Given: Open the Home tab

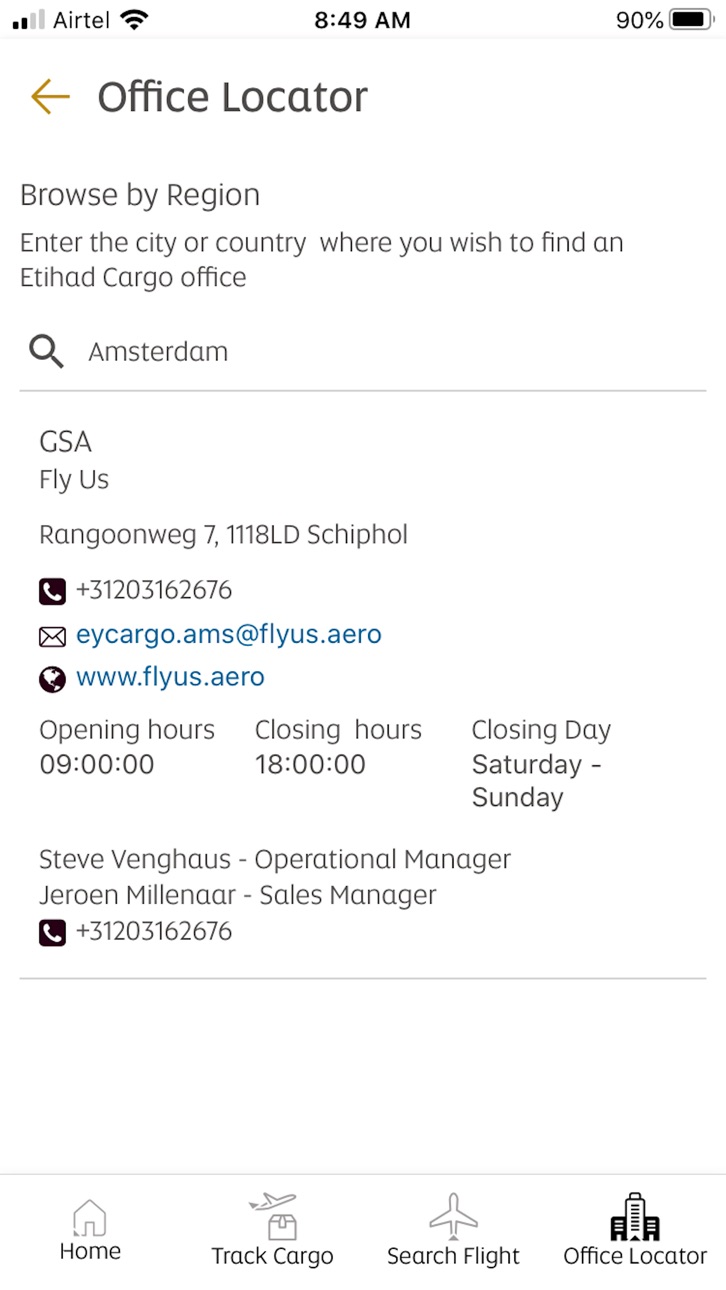Looking at the screenshot, I should click(x=90, y=1232).
